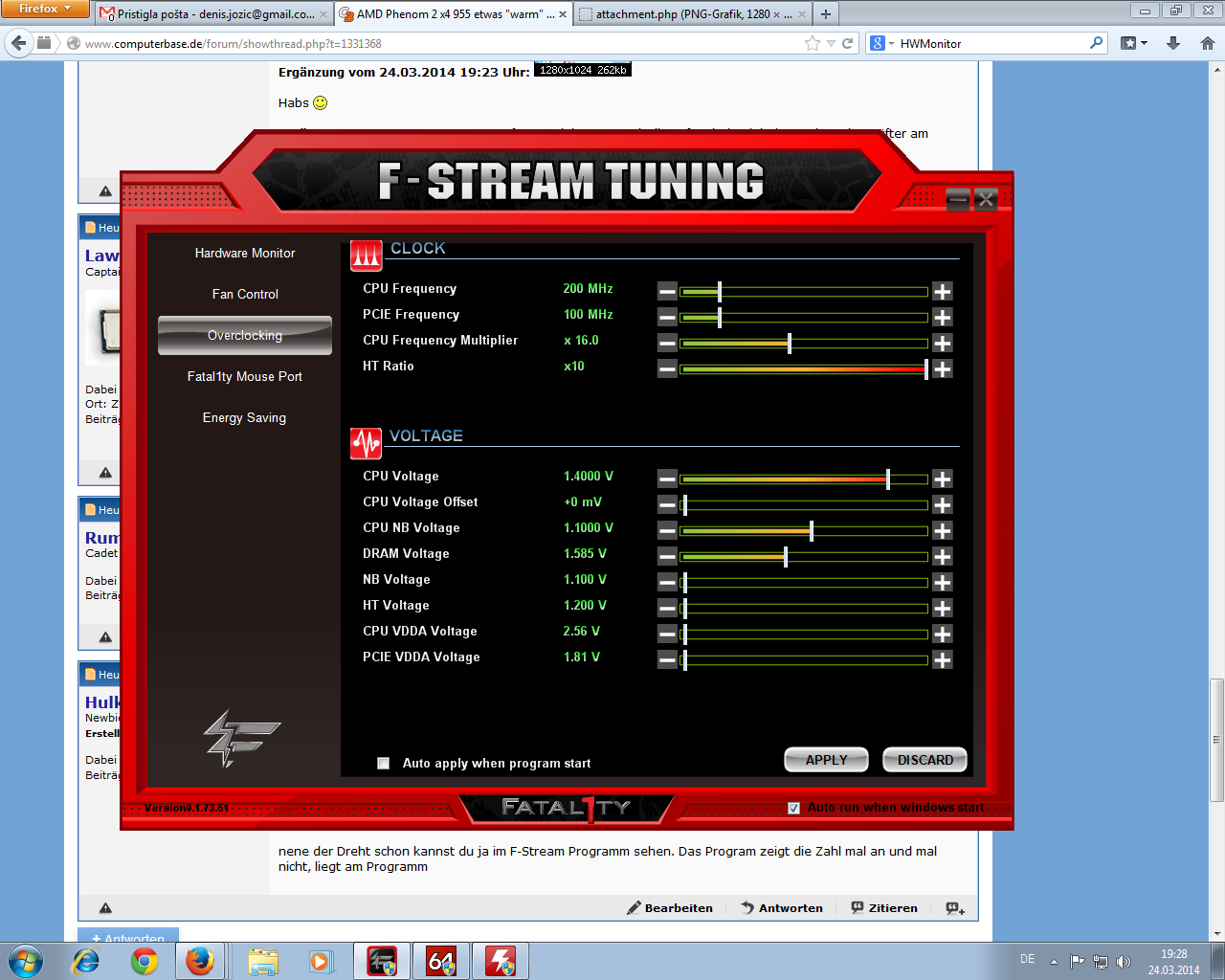1225x980 pixels.
Task: Increase PCIE Frequency with its plus button
Action: click(943, 318)
